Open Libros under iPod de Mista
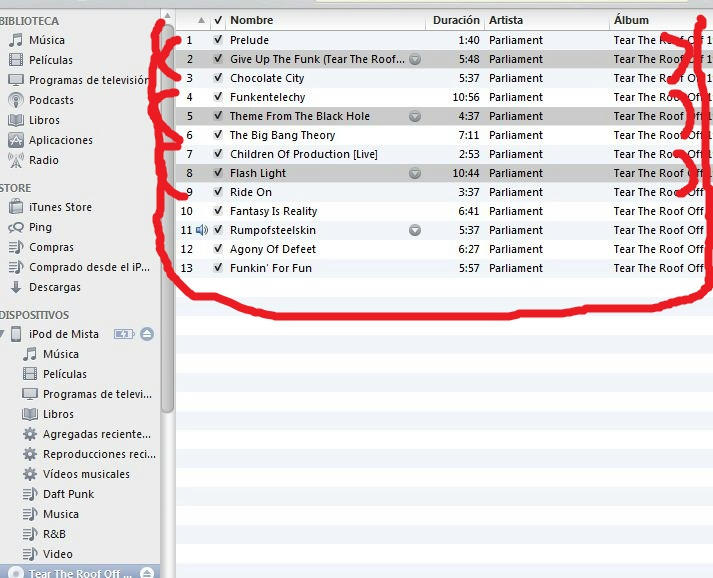This screenshot has width=713, height=578. [58, 414]
